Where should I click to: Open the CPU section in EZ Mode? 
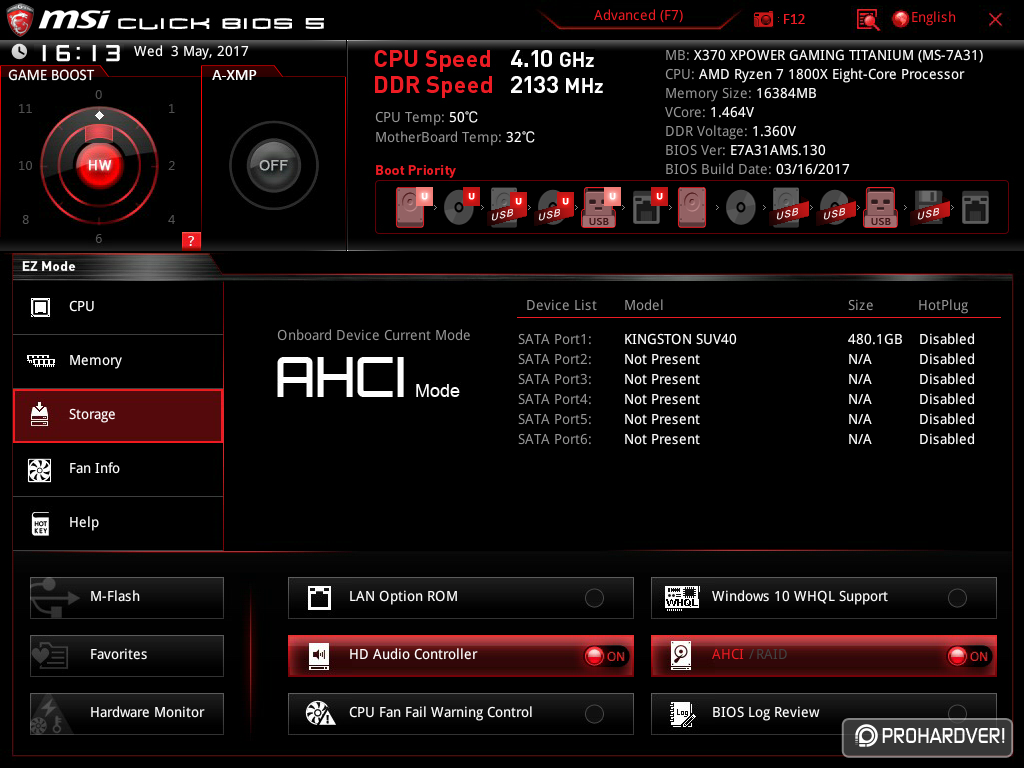point(118,307)
